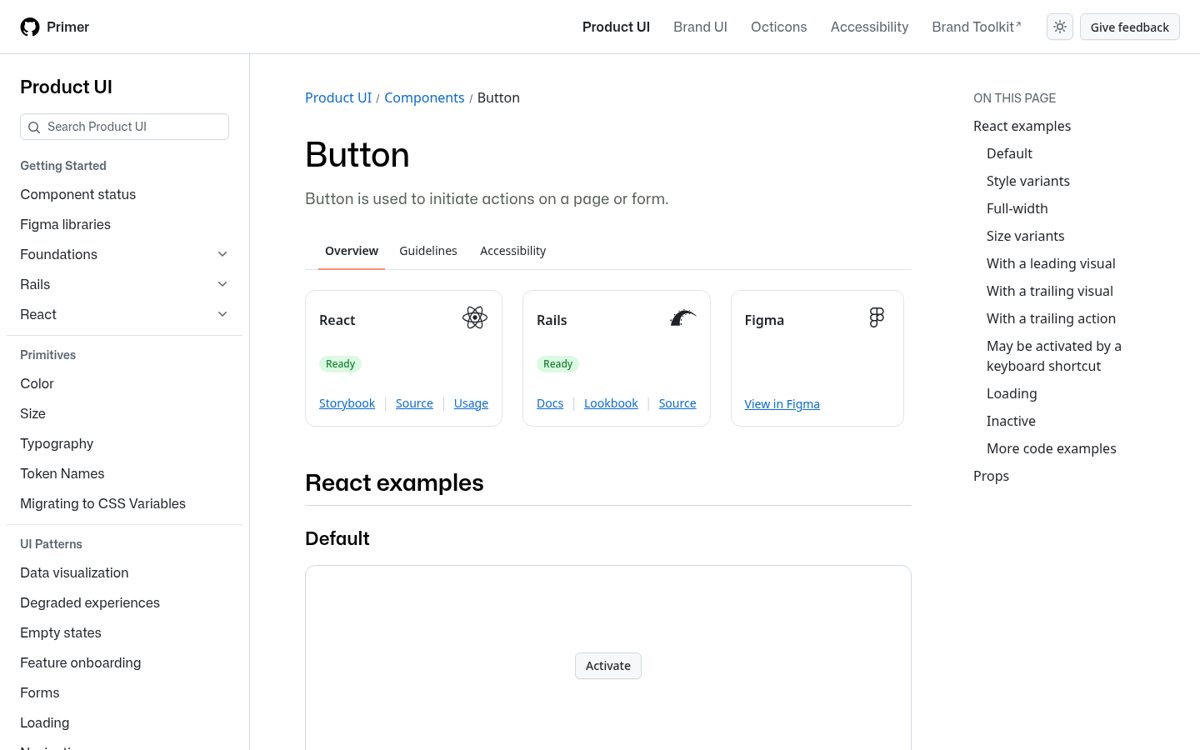Switch to the Accessibility tab under Button
1200x750 pixels.
[513, 251]
